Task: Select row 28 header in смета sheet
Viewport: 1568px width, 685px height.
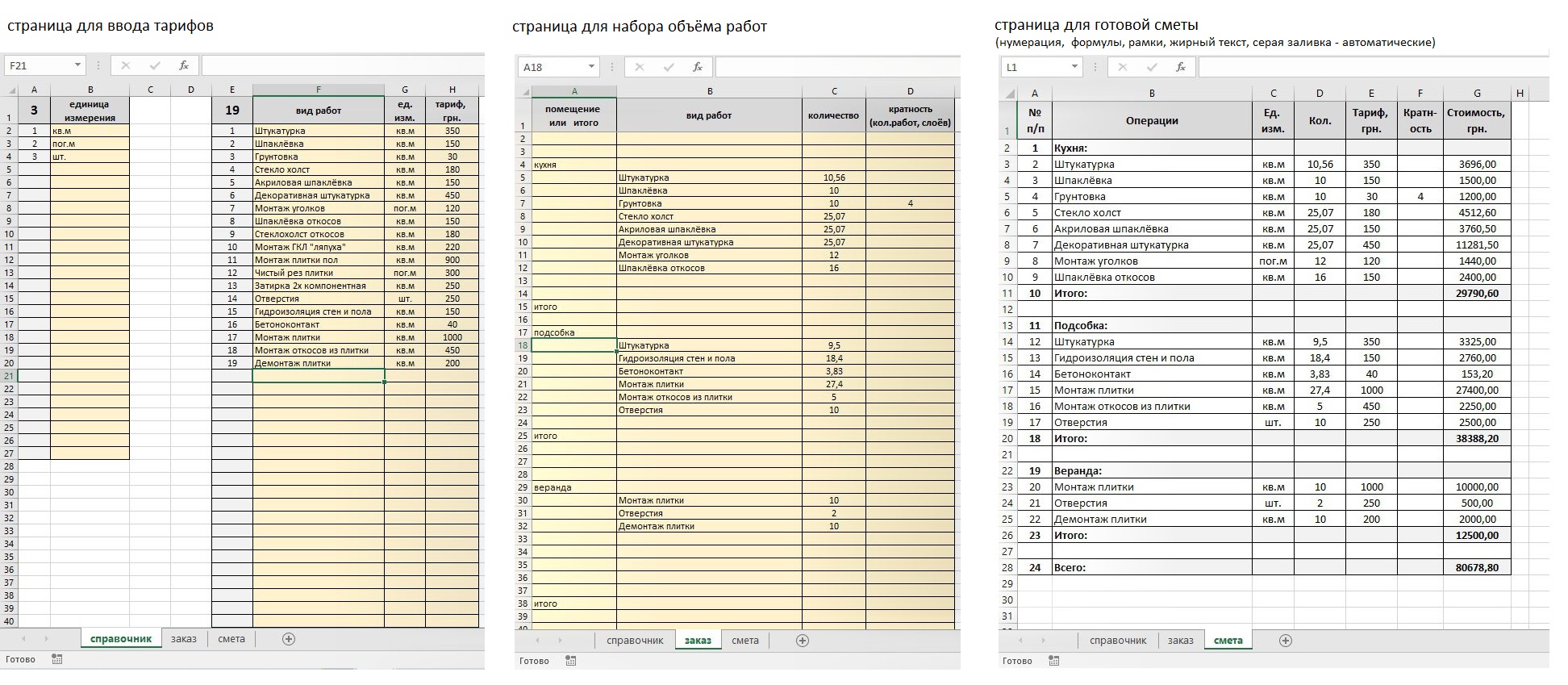Action: tap(1007, 567)
